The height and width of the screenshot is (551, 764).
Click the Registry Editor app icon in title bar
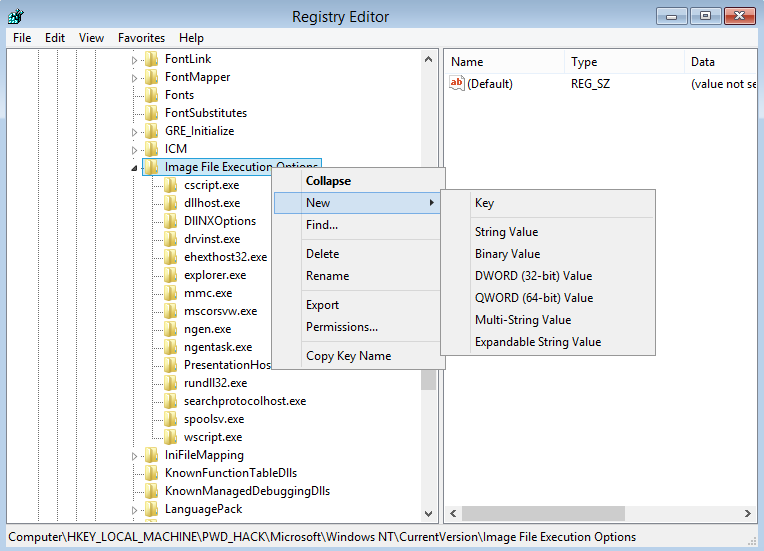(16, 17)
